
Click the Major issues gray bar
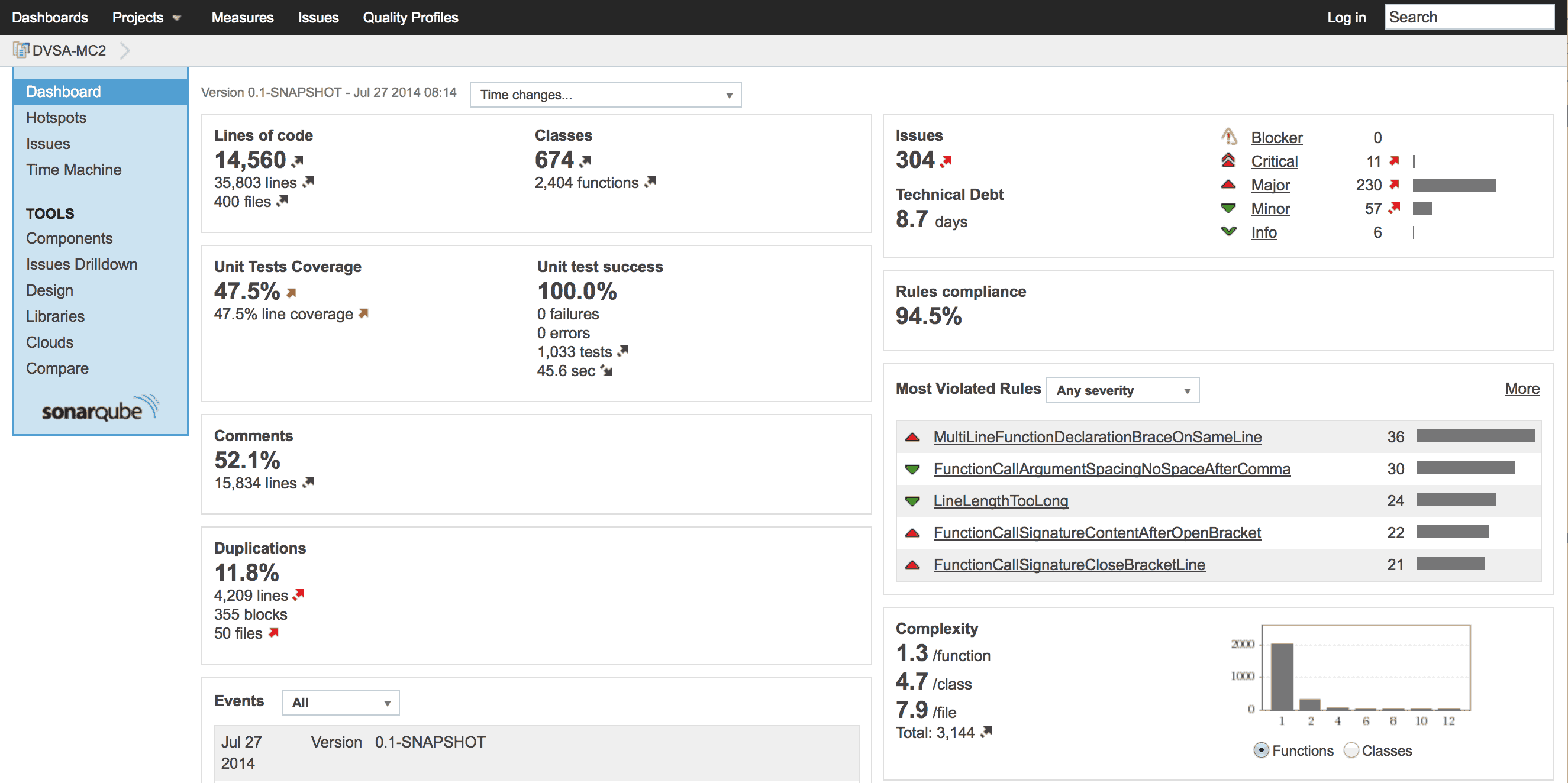(x=1454, y=185)
